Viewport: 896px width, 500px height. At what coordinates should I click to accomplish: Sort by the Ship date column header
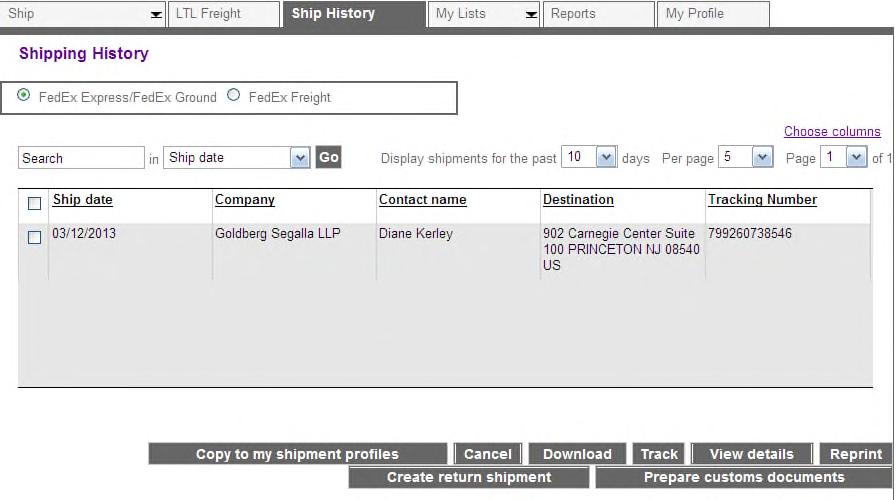point(82,199)
